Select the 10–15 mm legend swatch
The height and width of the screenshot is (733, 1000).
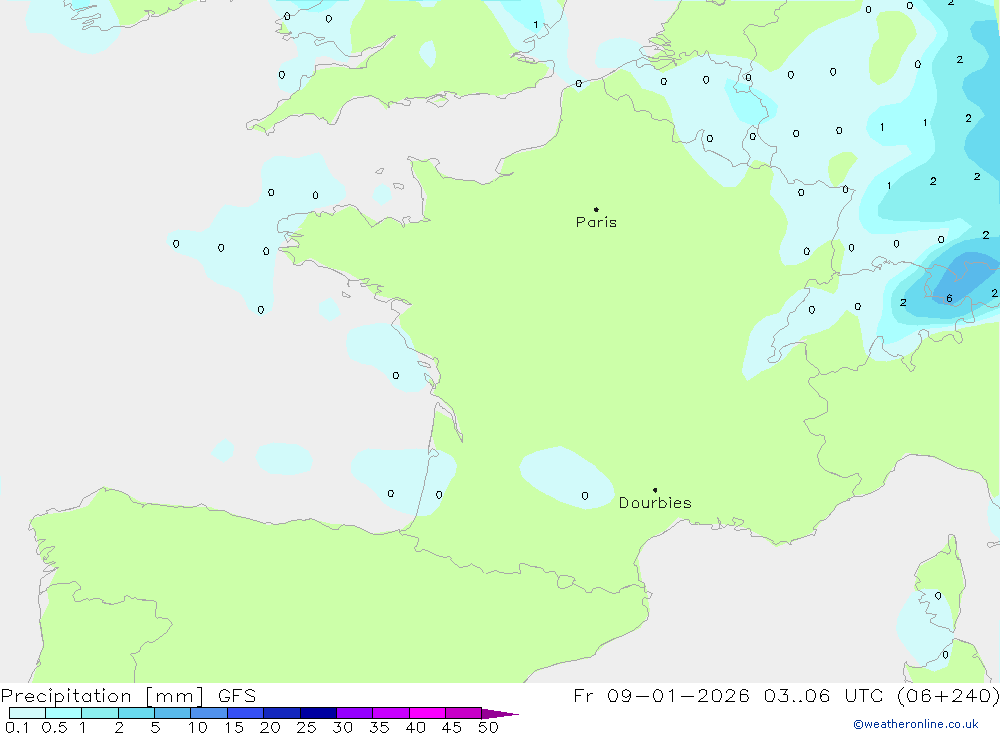click(x=209, y=713)
